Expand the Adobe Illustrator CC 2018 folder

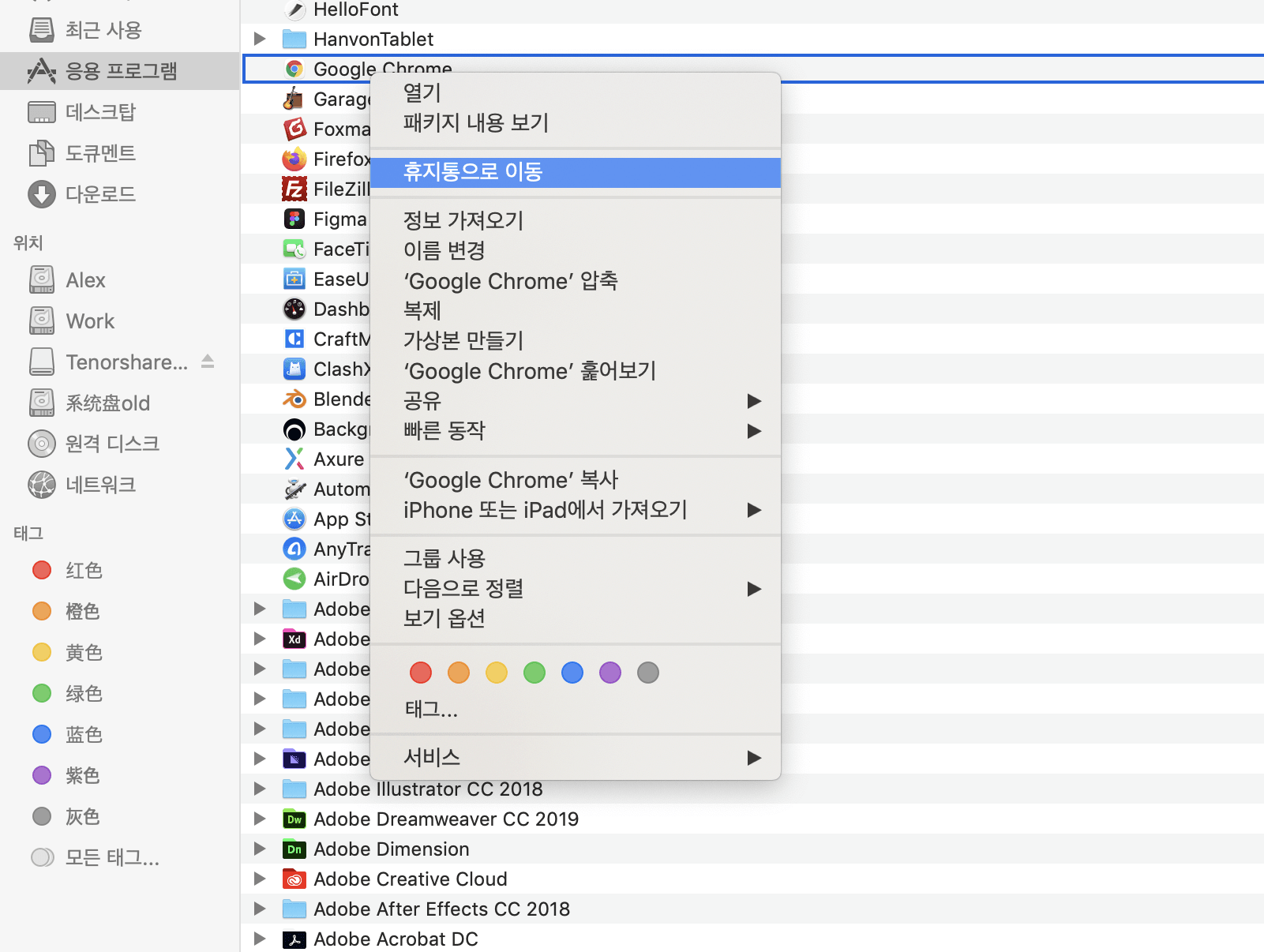[259, 789]
